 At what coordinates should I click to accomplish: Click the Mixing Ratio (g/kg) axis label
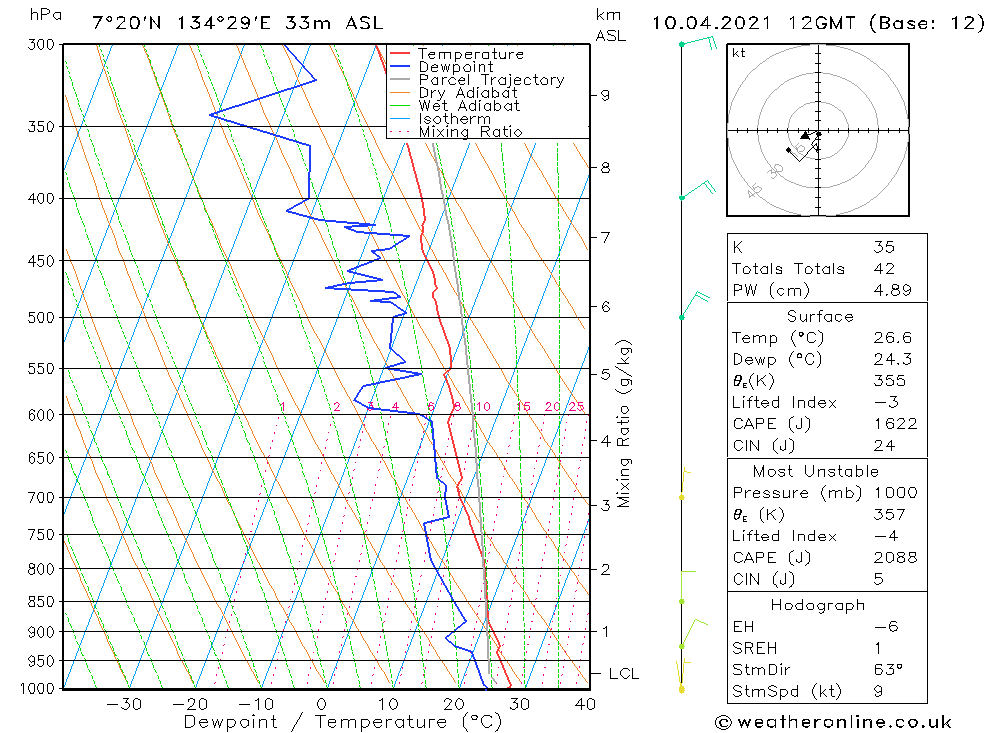point(623,424)
